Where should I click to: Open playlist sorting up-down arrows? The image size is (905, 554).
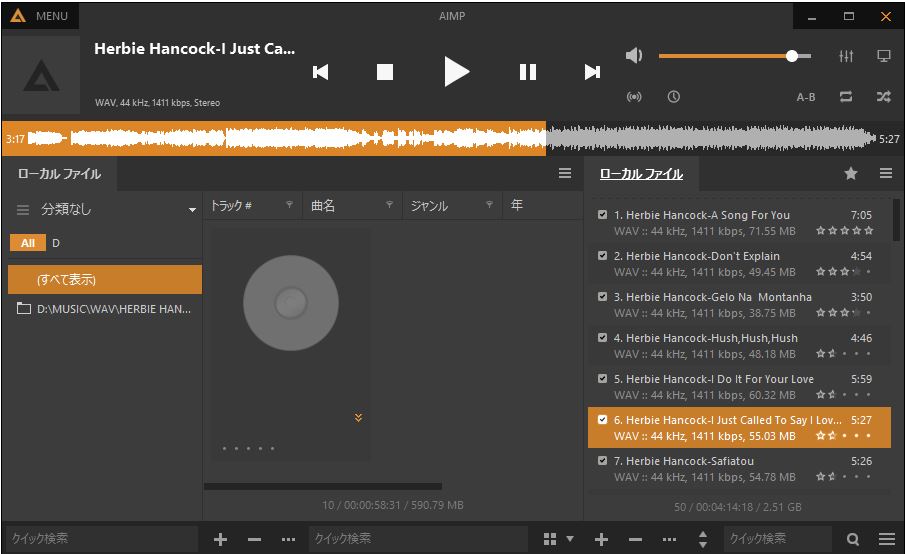(x=702, y=539)
